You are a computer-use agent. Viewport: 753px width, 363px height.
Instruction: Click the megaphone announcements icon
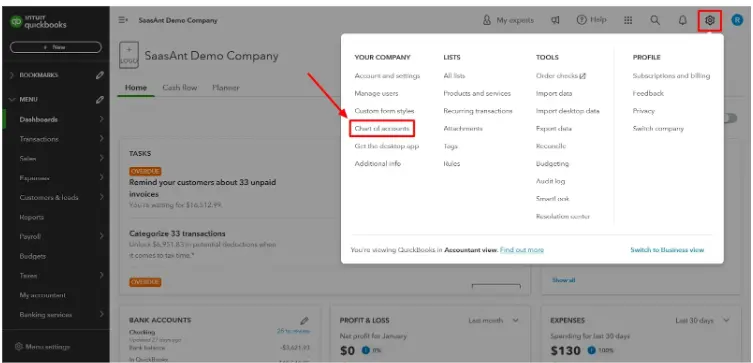555,20
